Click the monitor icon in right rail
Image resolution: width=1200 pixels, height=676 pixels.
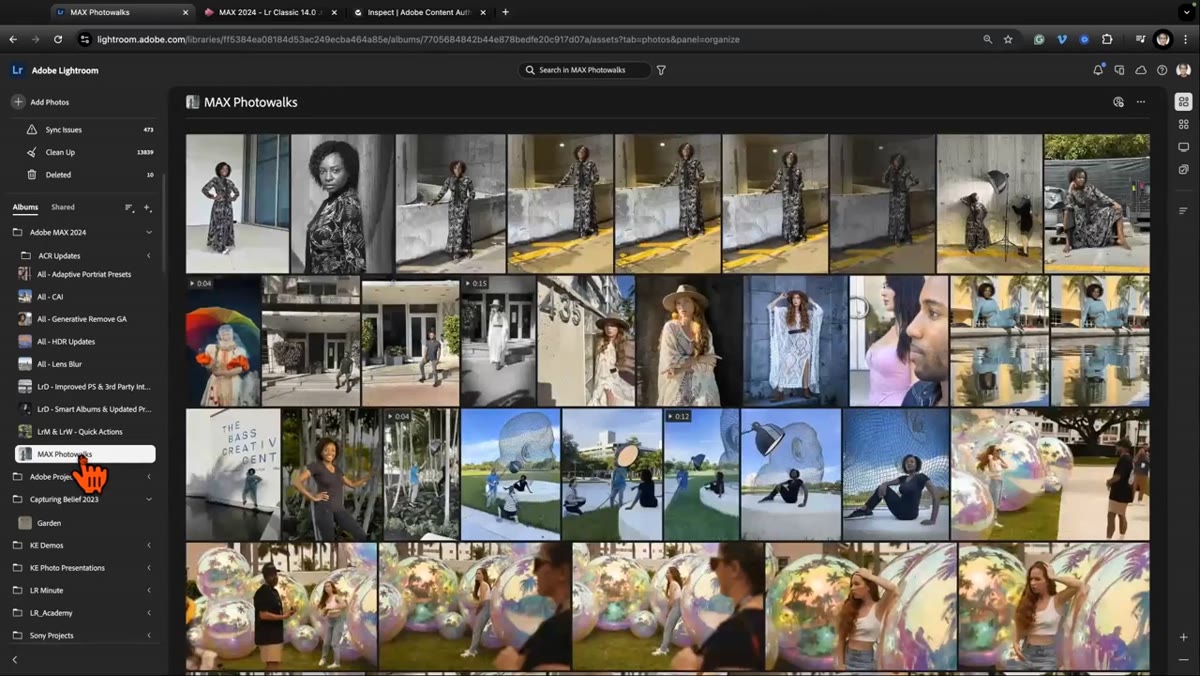click(x=1184, y=147)
